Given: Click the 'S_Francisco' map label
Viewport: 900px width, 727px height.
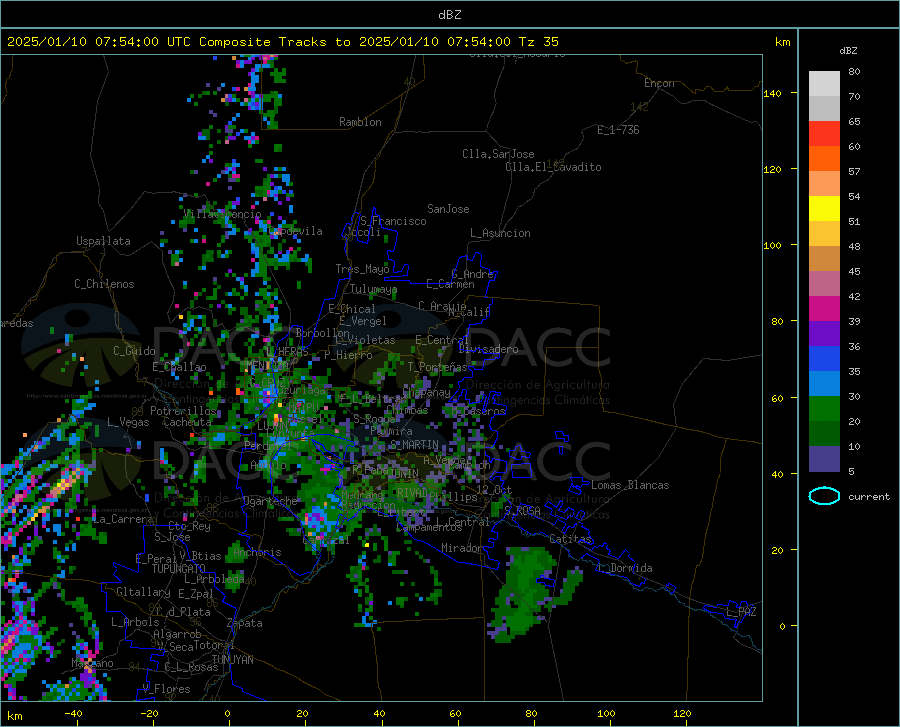Looking at the screenshot, I should [393, 221].
